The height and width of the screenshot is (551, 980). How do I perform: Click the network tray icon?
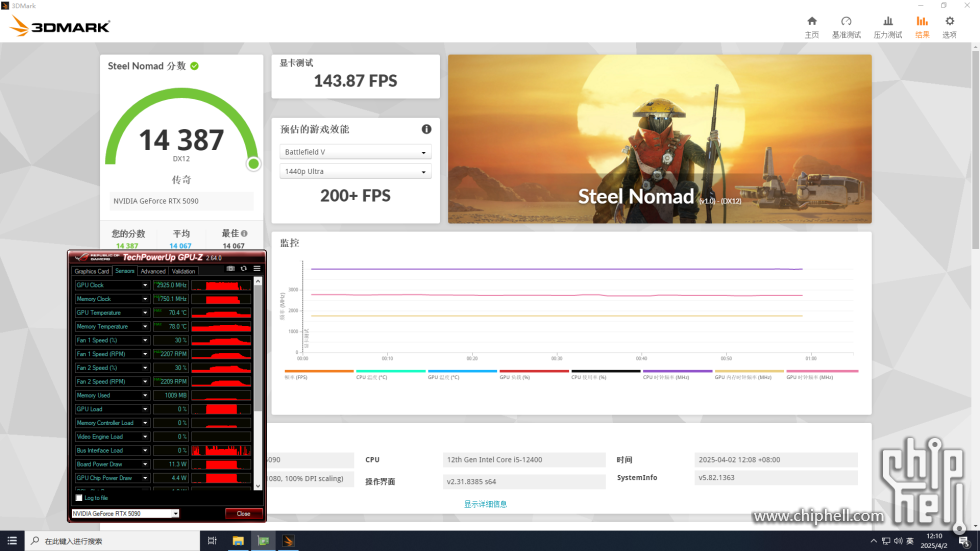pyautogui.click(x=886, y=541)
